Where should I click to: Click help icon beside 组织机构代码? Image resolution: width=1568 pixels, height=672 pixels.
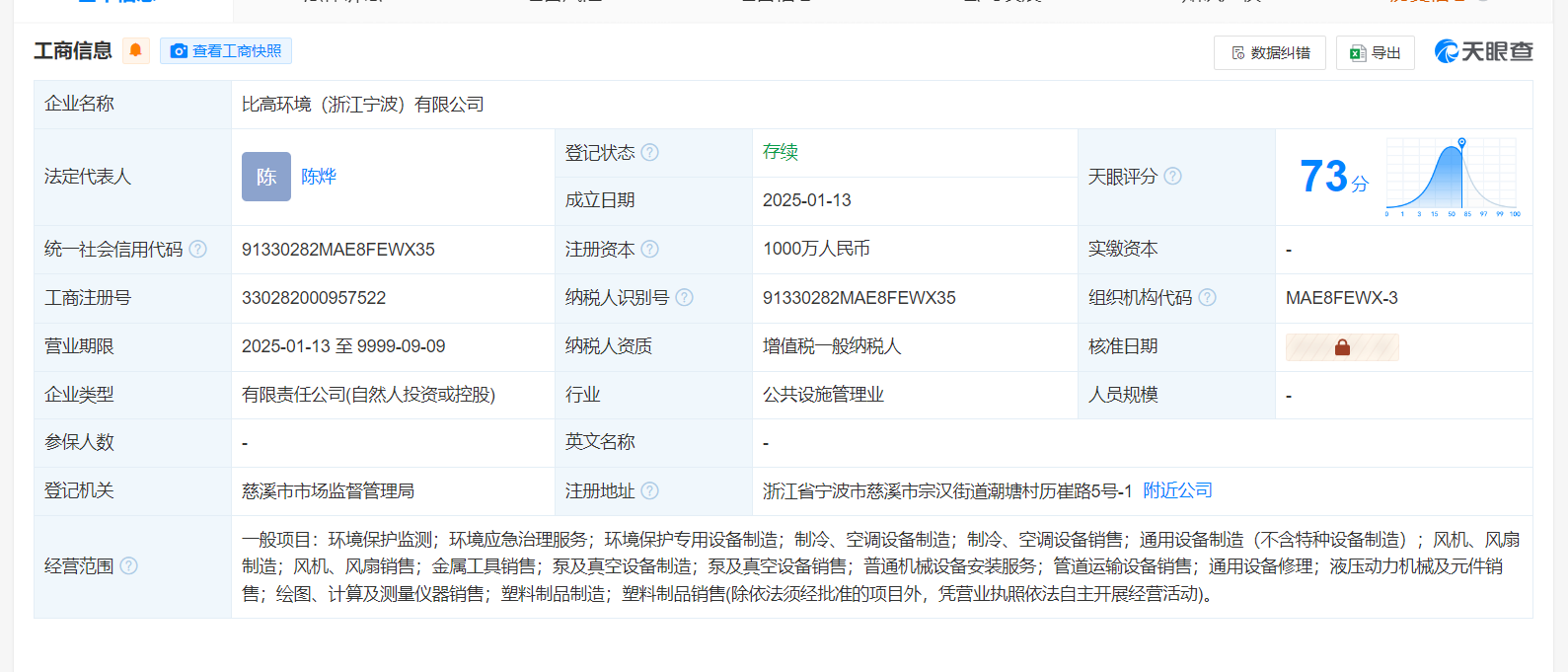pyautogui.click(x=1207, y=297)
